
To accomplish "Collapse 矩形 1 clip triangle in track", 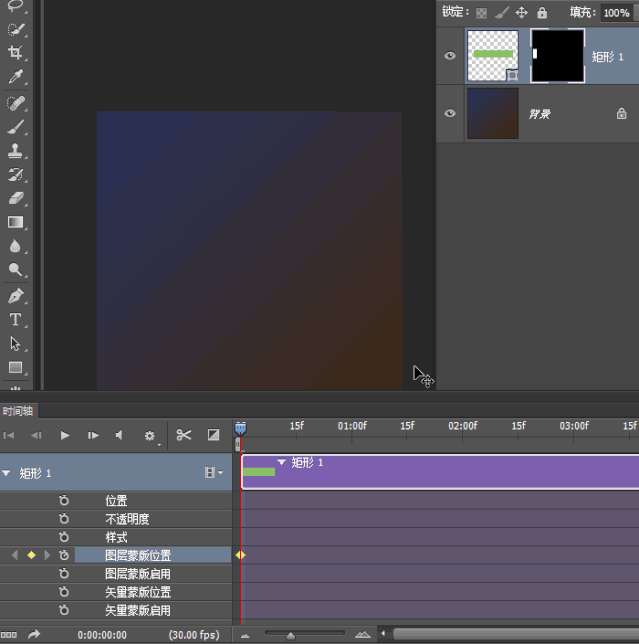I will tap(281, 462).
